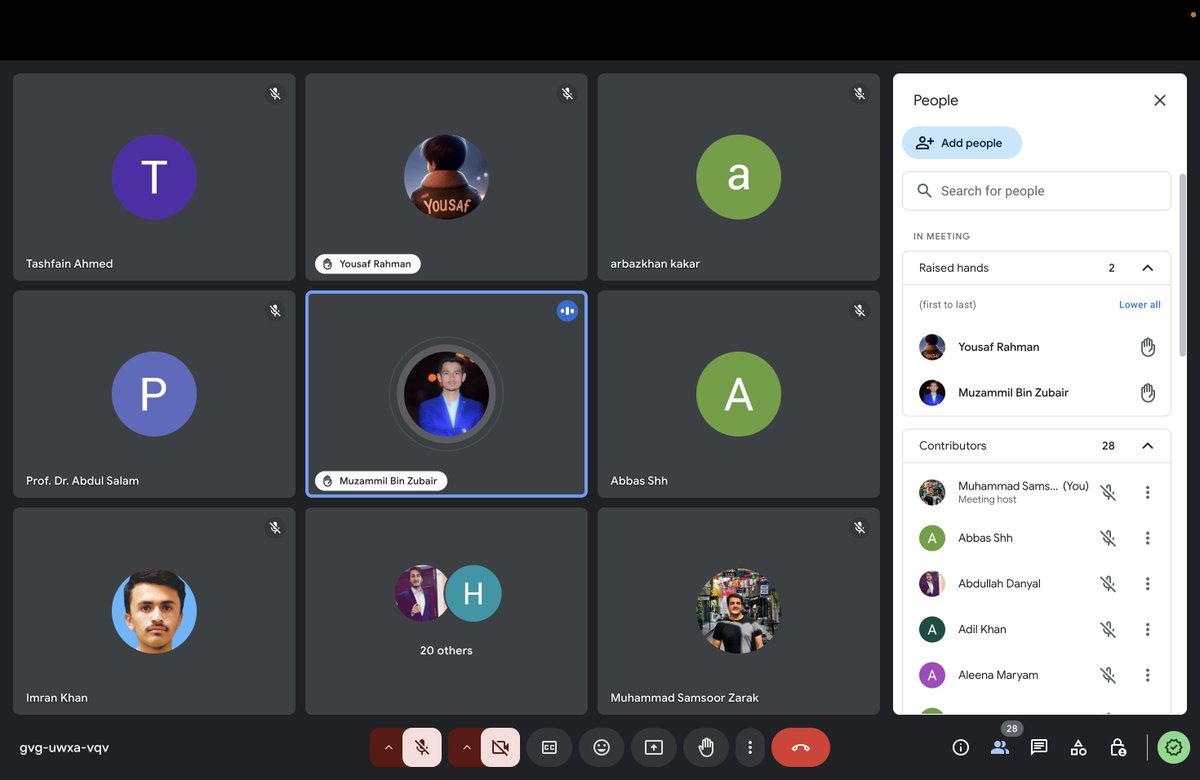This screenshot has width=1200, height=780.
Task: Open more actions for Aleena Maryam
Action: click(1148, 675)
